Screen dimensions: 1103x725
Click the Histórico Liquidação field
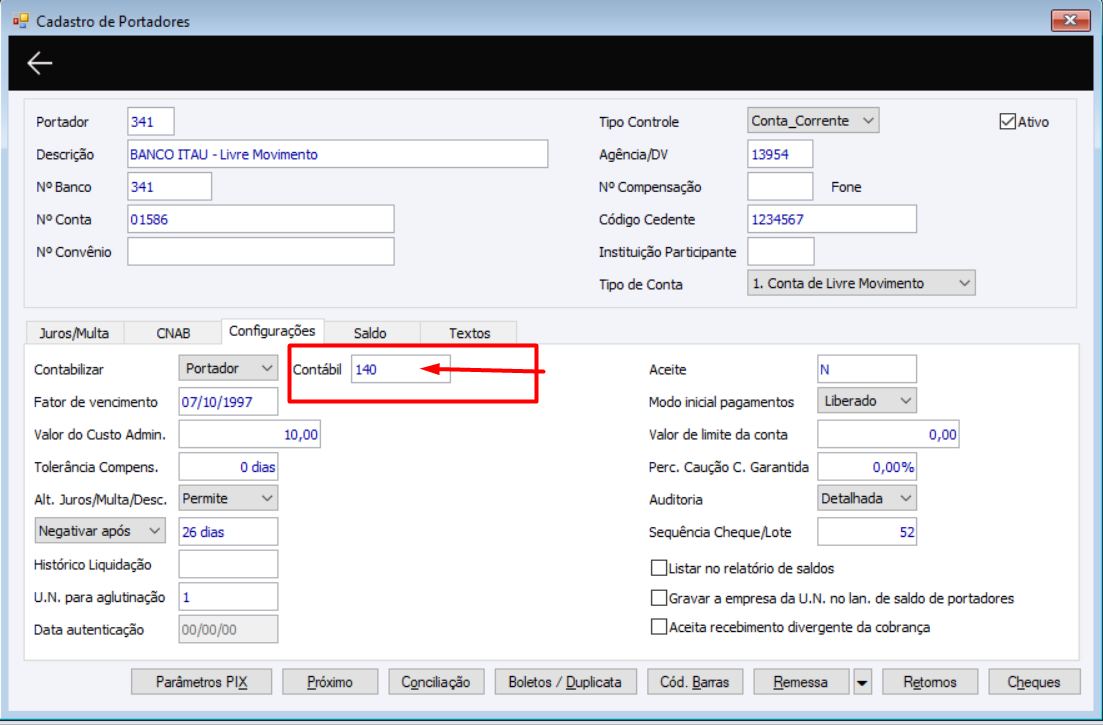click(228, 564)
